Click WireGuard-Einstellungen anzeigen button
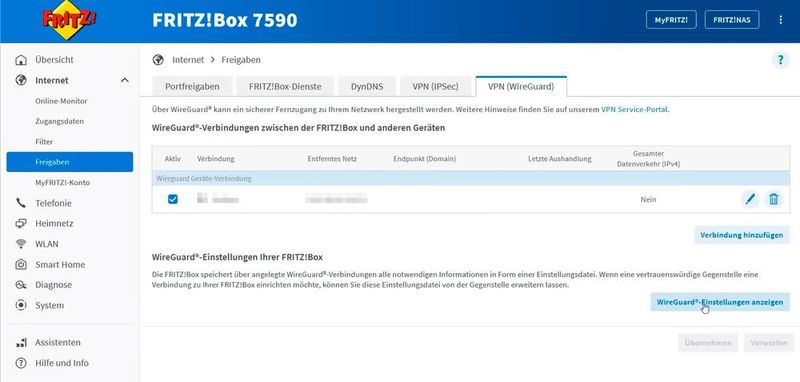This screenshot has width=800, height=382. [x=720, y=302]
